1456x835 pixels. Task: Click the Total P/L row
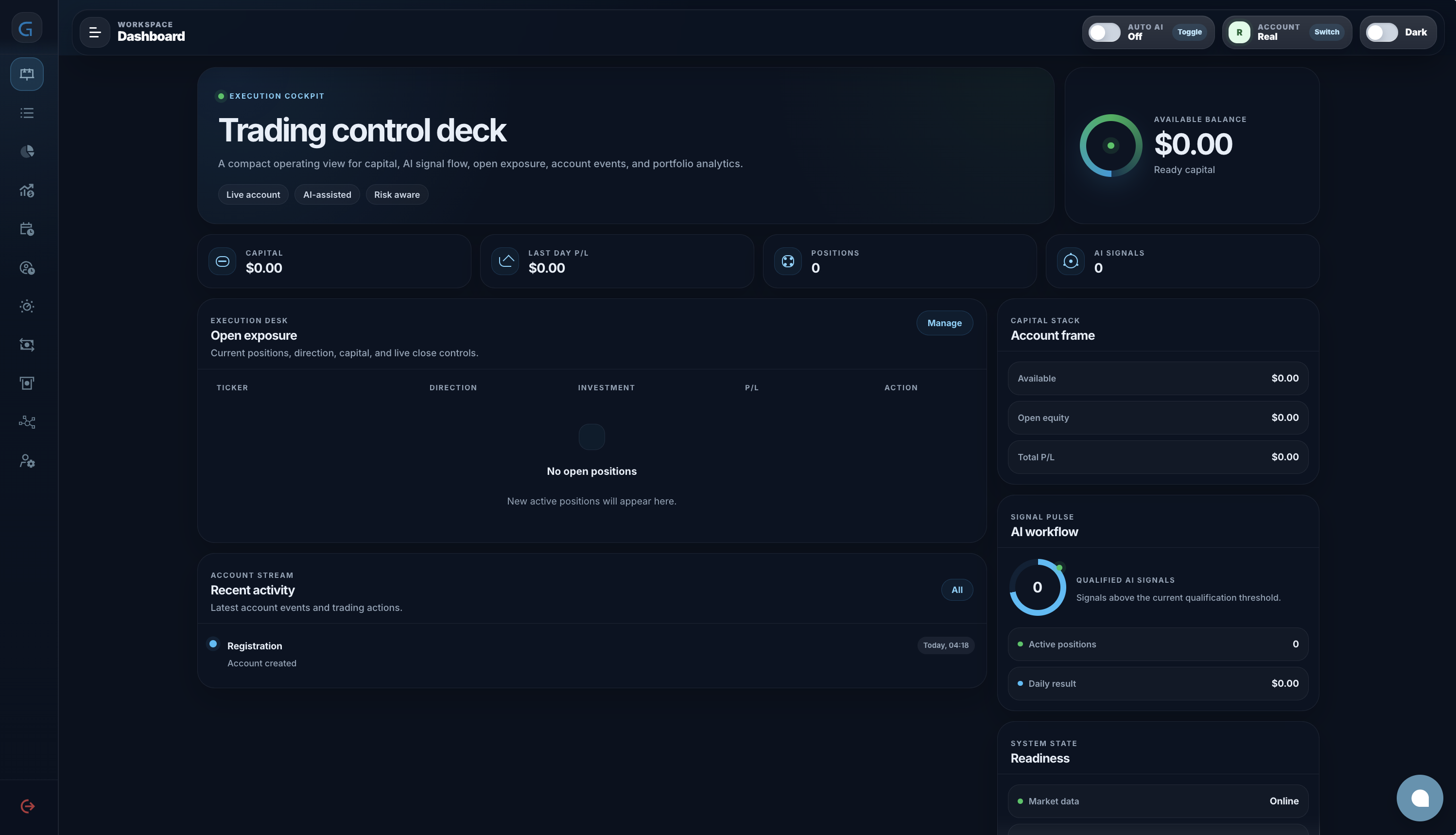pos(1158,457)
